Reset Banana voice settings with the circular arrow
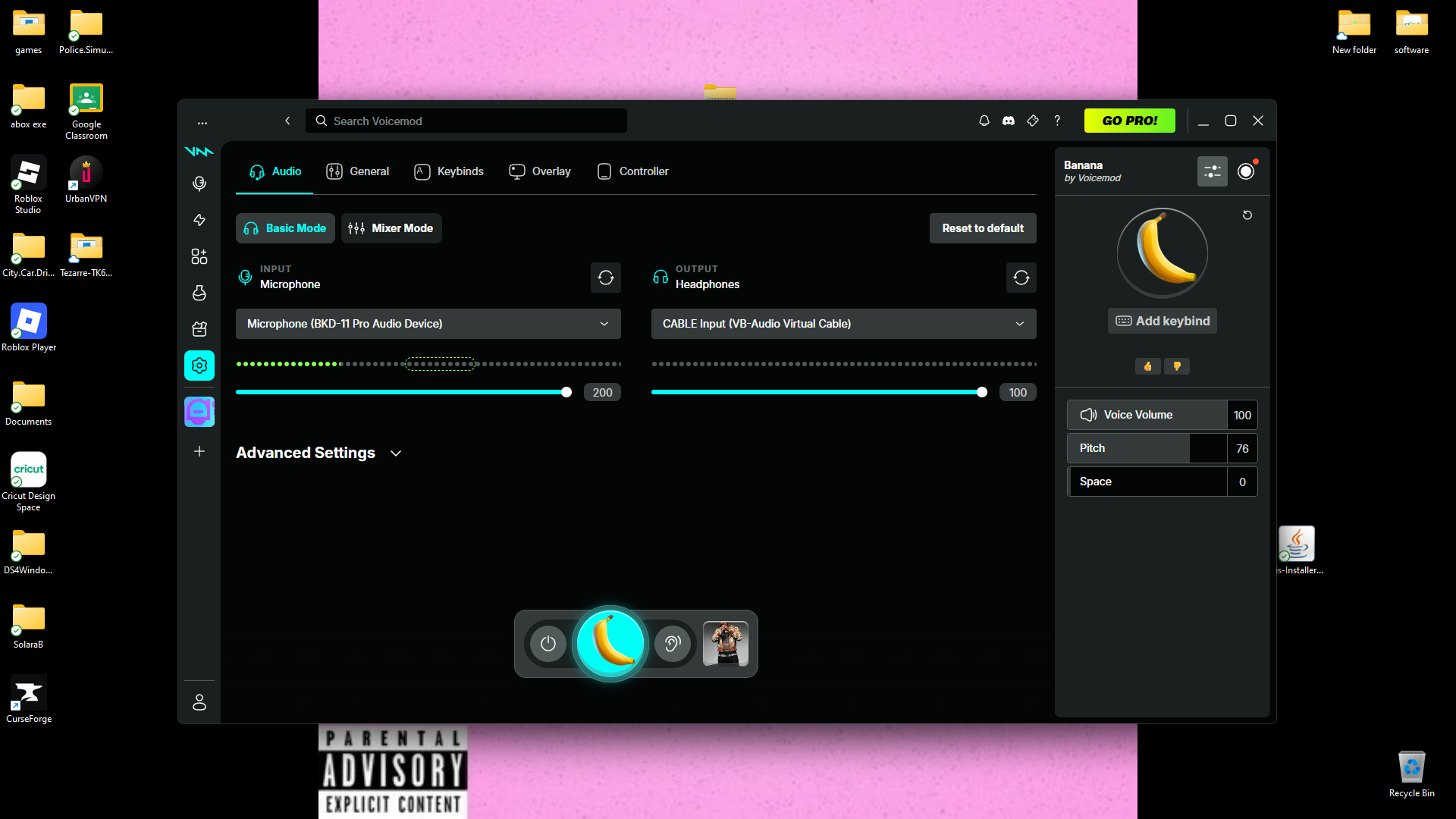 [1247, 215]
